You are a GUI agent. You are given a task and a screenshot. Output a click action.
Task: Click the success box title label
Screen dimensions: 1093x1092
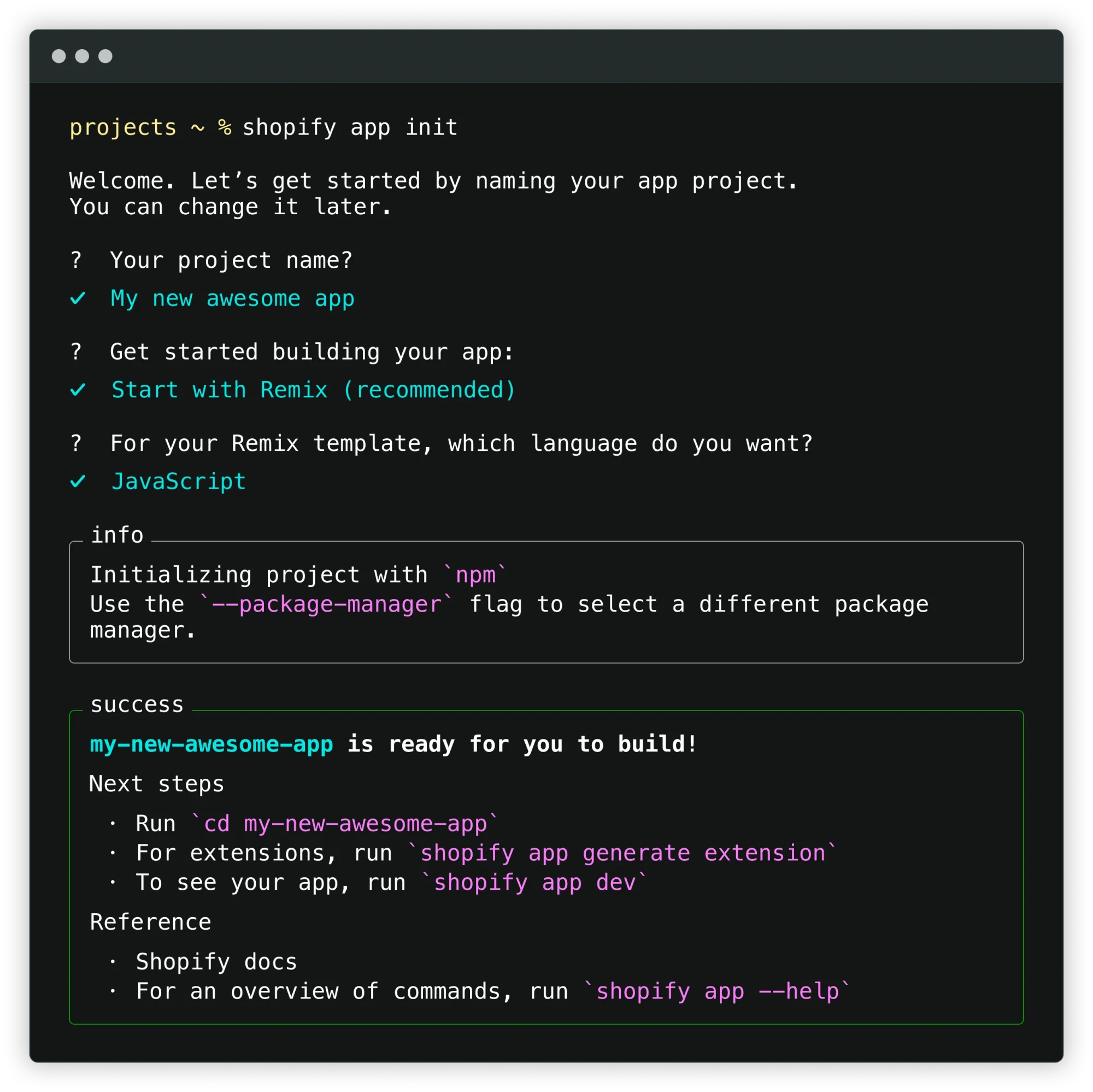[x=137, y=704]
